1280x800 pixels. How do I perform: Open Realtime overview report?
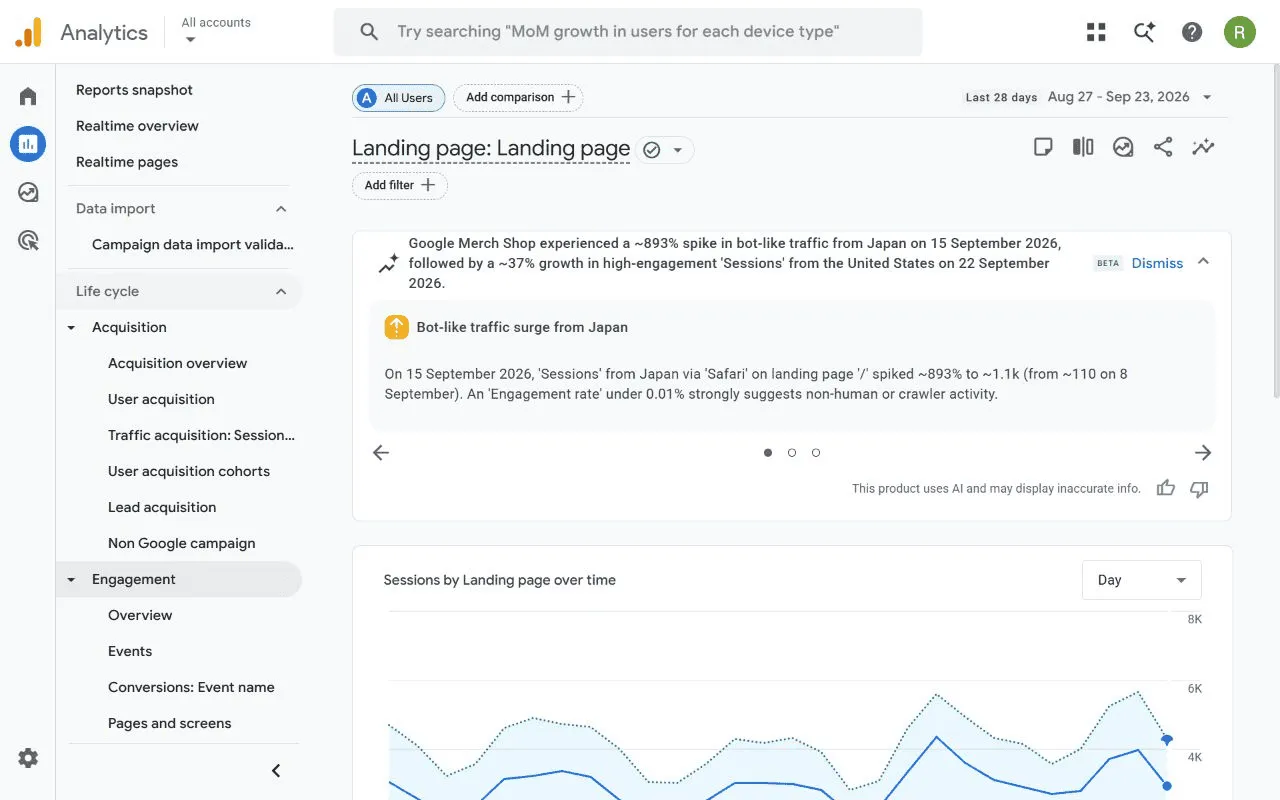137,126
